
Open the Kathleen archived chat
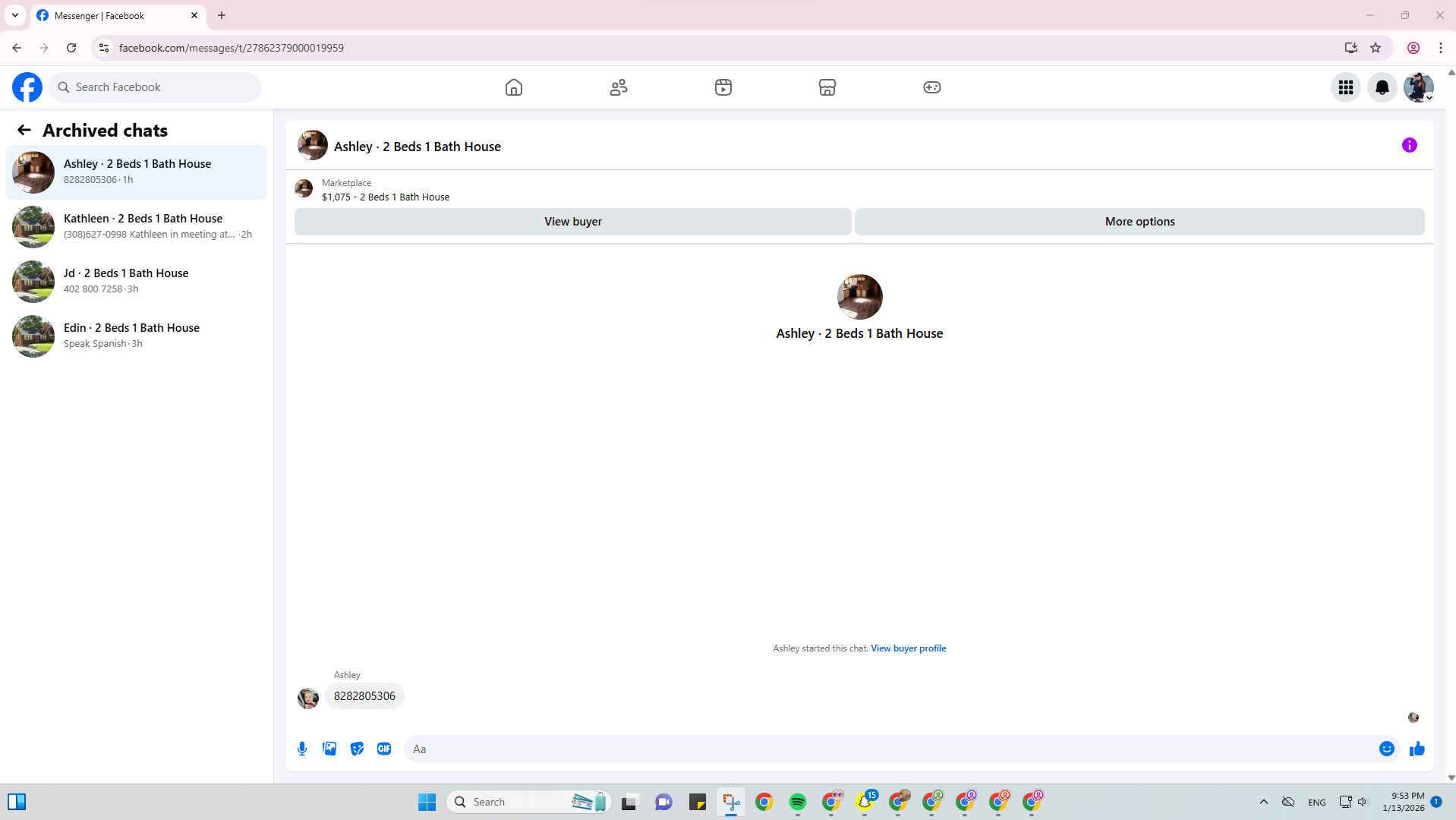point(137,227)
